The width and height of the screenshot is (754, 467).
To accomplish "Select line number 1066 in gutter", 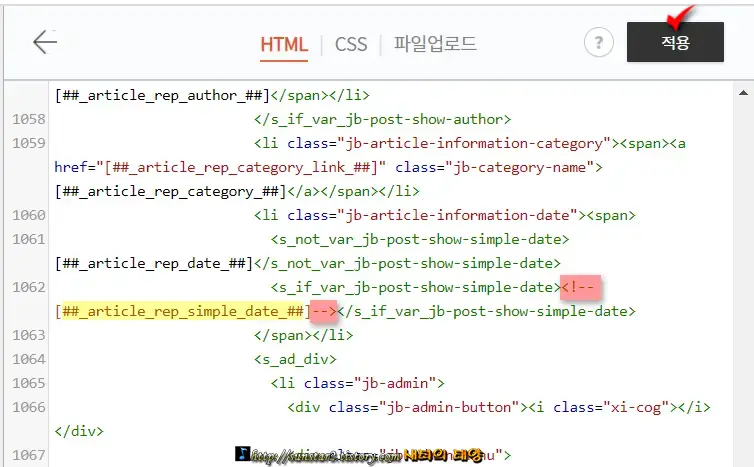I will point(29,407).
